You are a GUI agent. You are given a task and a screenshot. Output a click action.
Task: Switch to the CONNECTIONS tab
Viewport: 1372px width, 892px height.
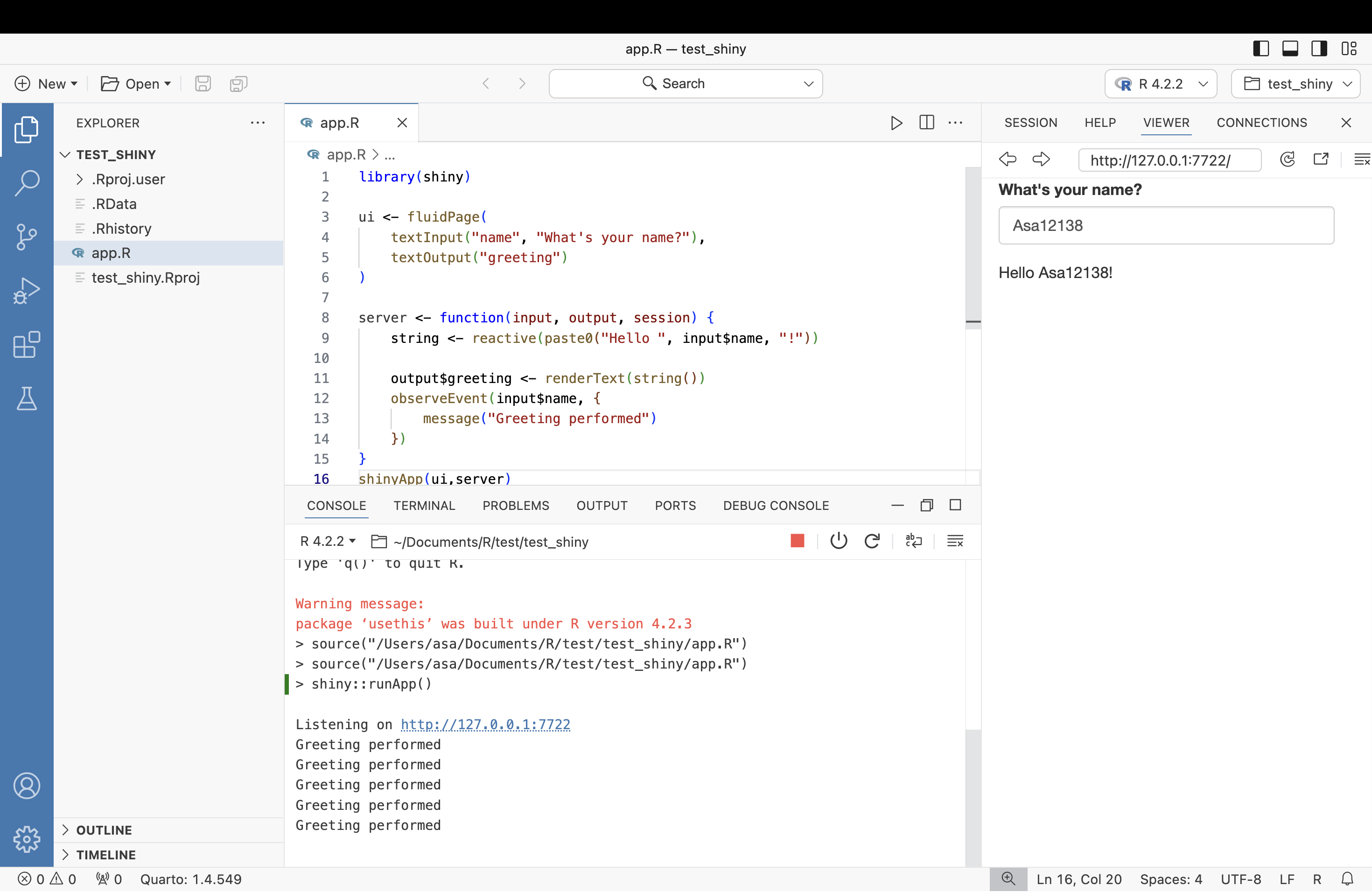(1262, 123)
